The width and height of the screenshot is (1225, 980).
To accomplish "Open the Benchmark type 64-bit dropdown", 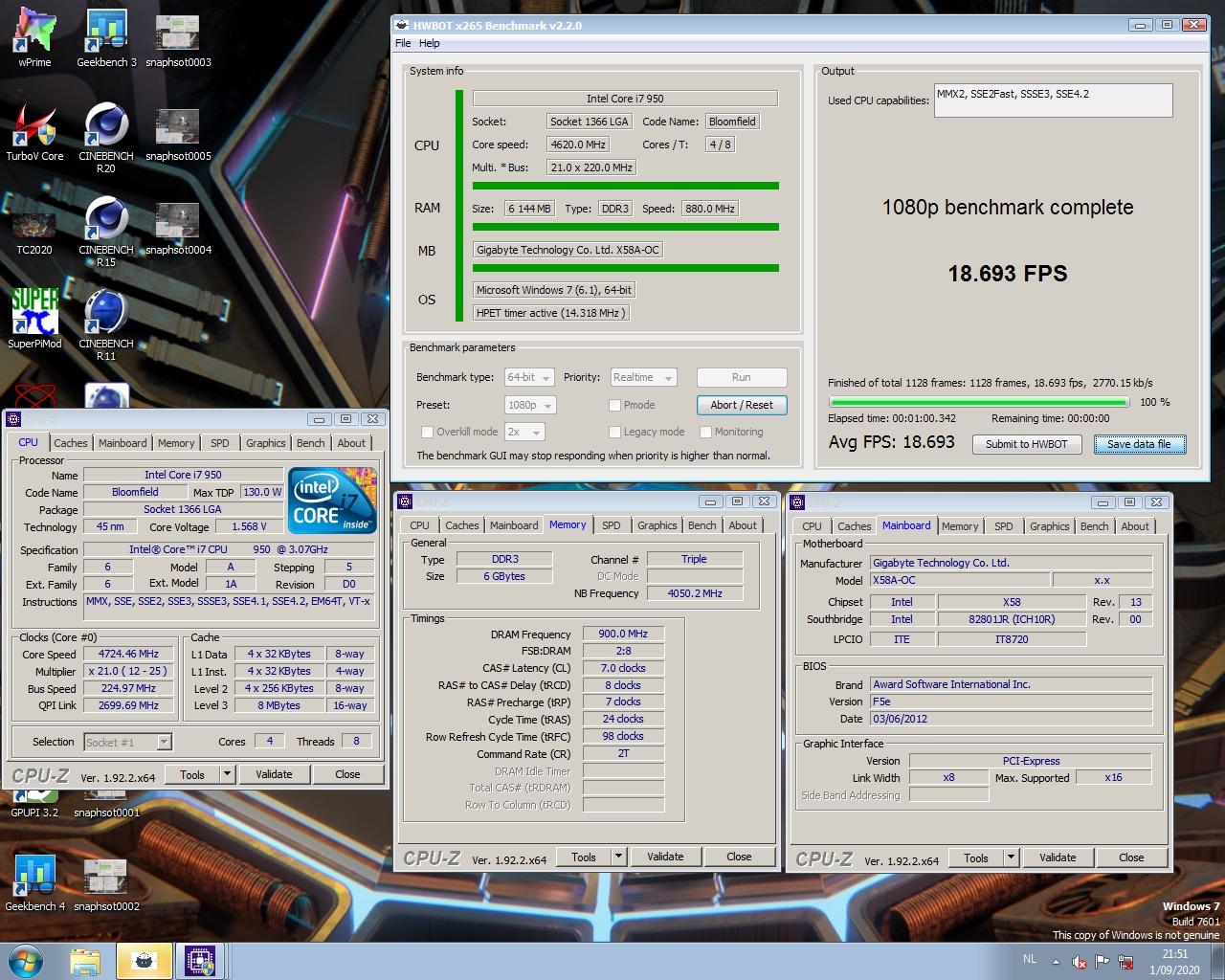I will (529, 377).
